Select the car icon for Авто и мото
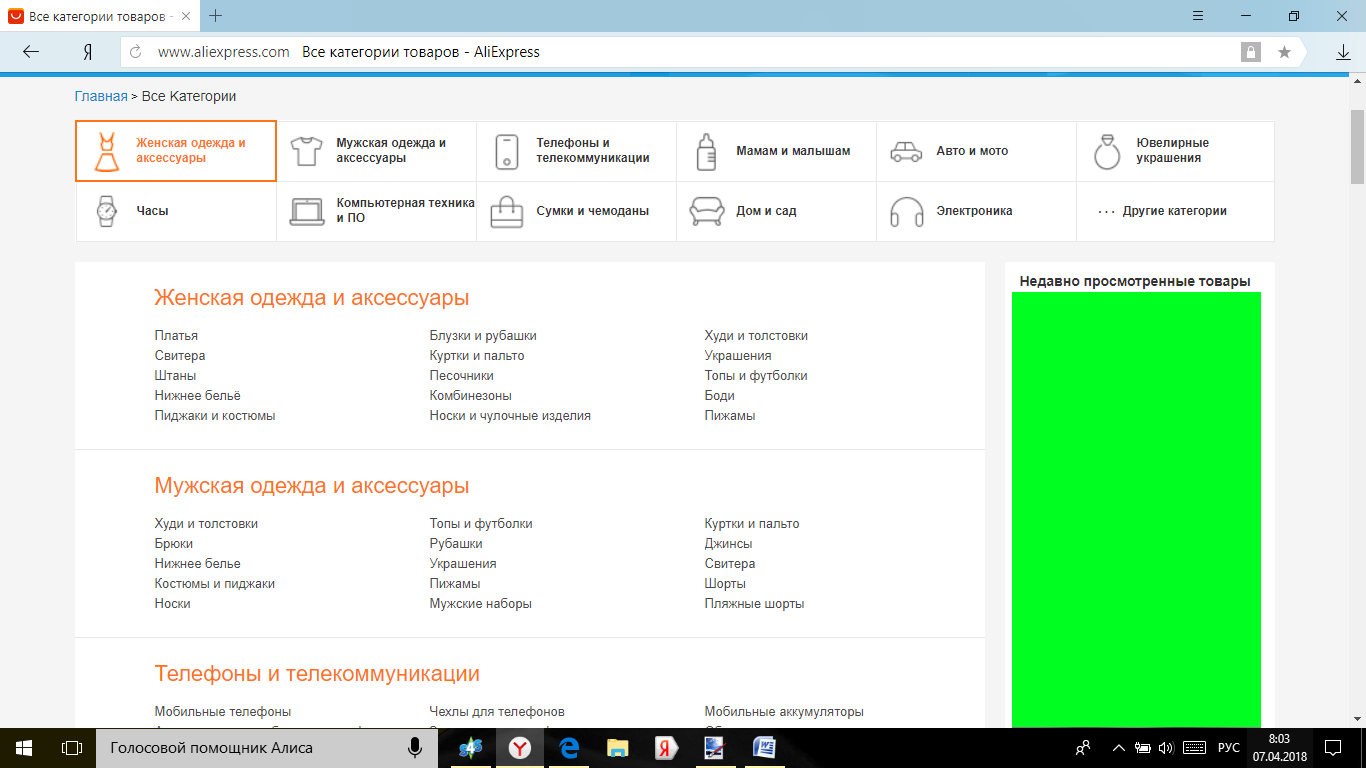 (x=906, y=151)
